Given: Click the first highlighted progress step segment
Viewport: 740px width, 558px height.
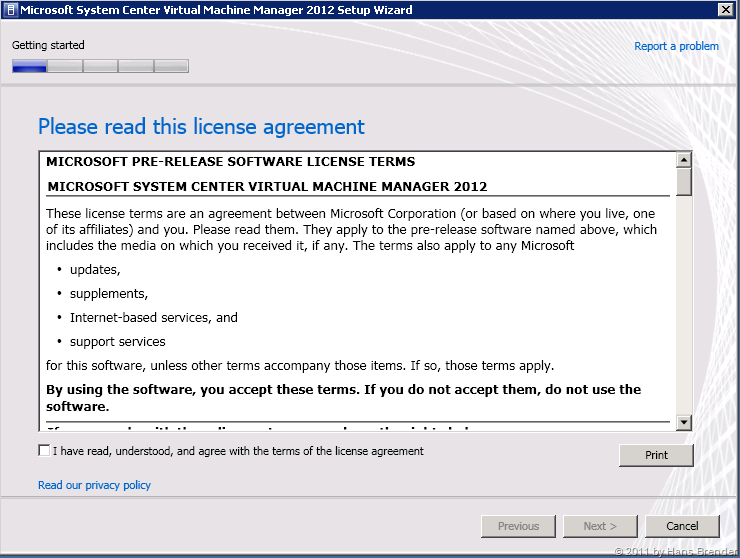Looking at the screenshot, I should point(29,67).
